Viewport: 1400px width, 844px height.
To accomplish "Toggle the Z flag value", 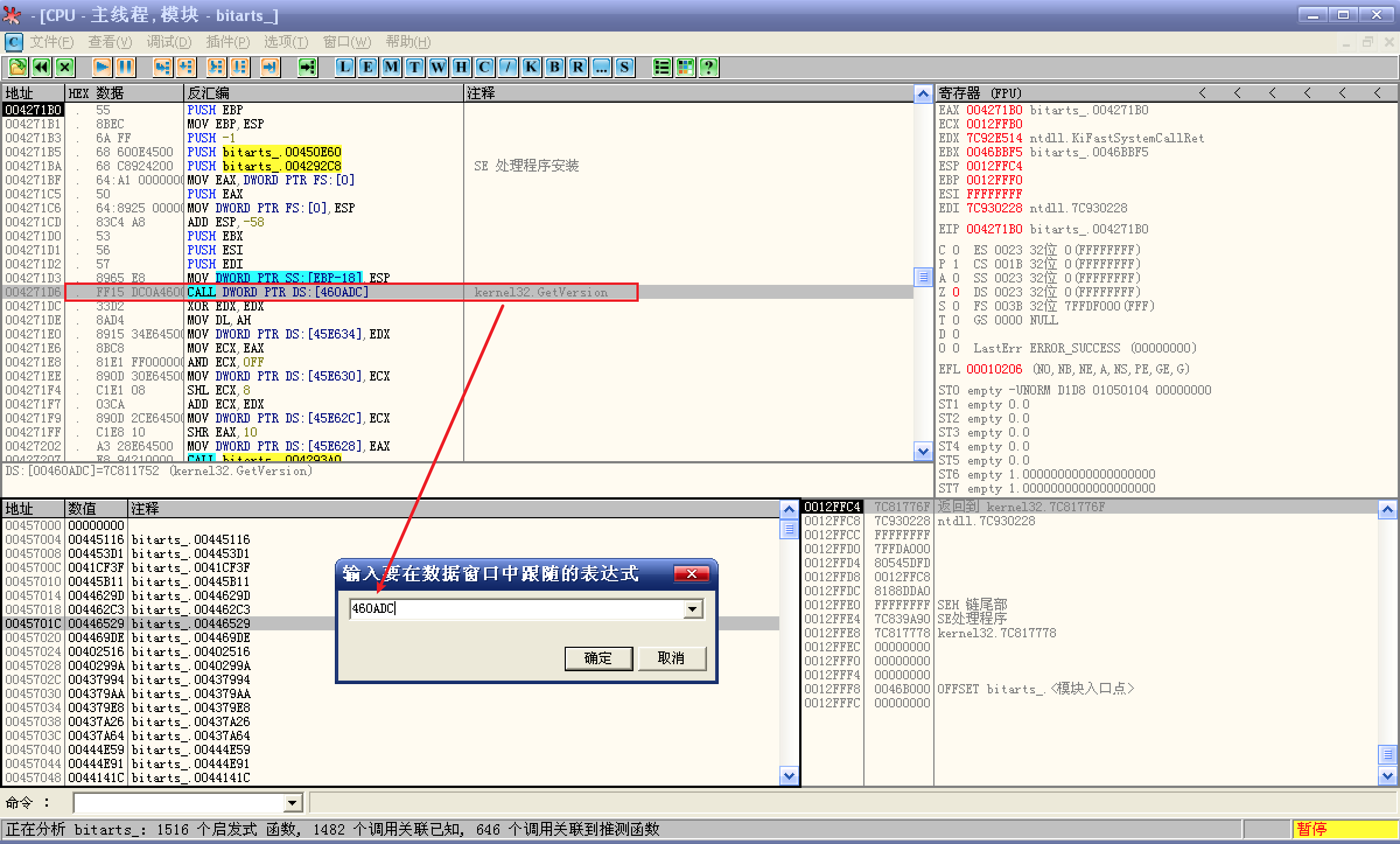I will point(956,292).
